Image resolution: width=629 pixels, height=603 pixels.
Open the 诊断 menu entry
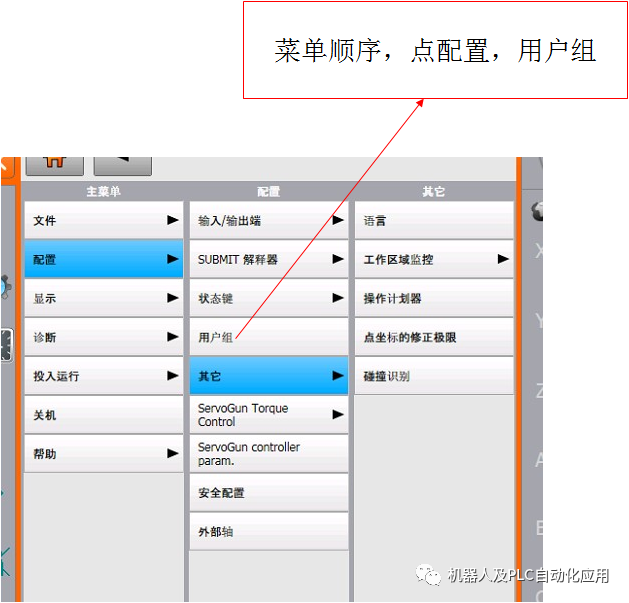pos(103,337)
